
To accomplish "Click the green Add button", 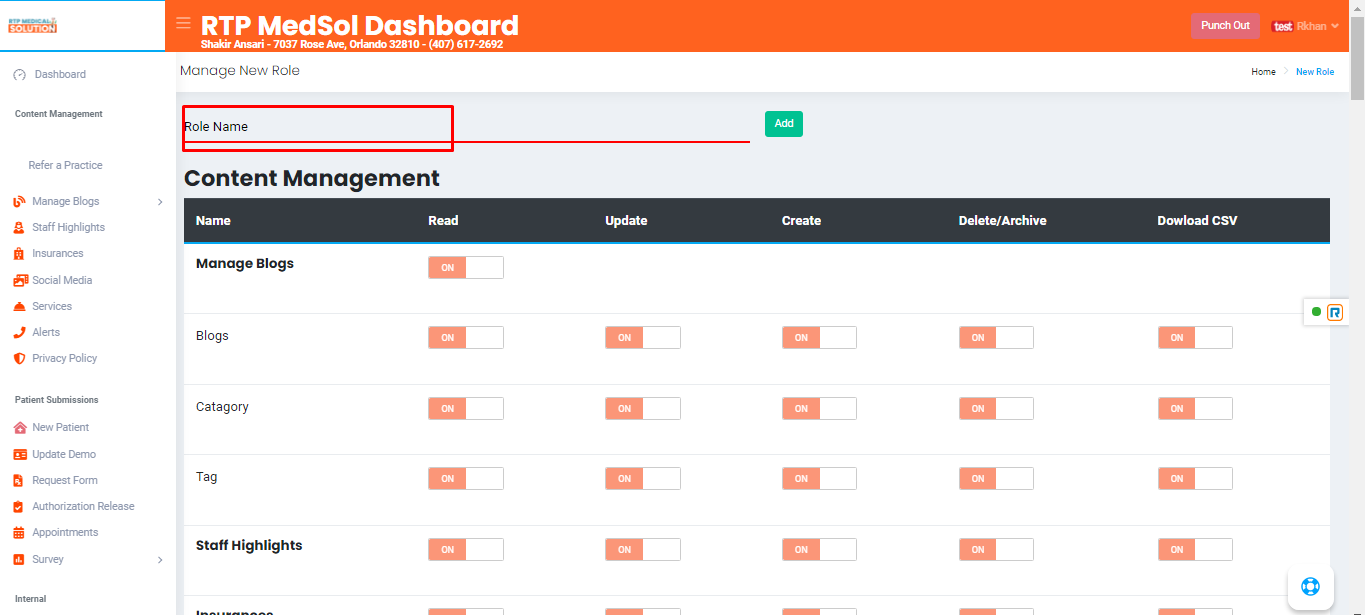I will tap(784, 124).
